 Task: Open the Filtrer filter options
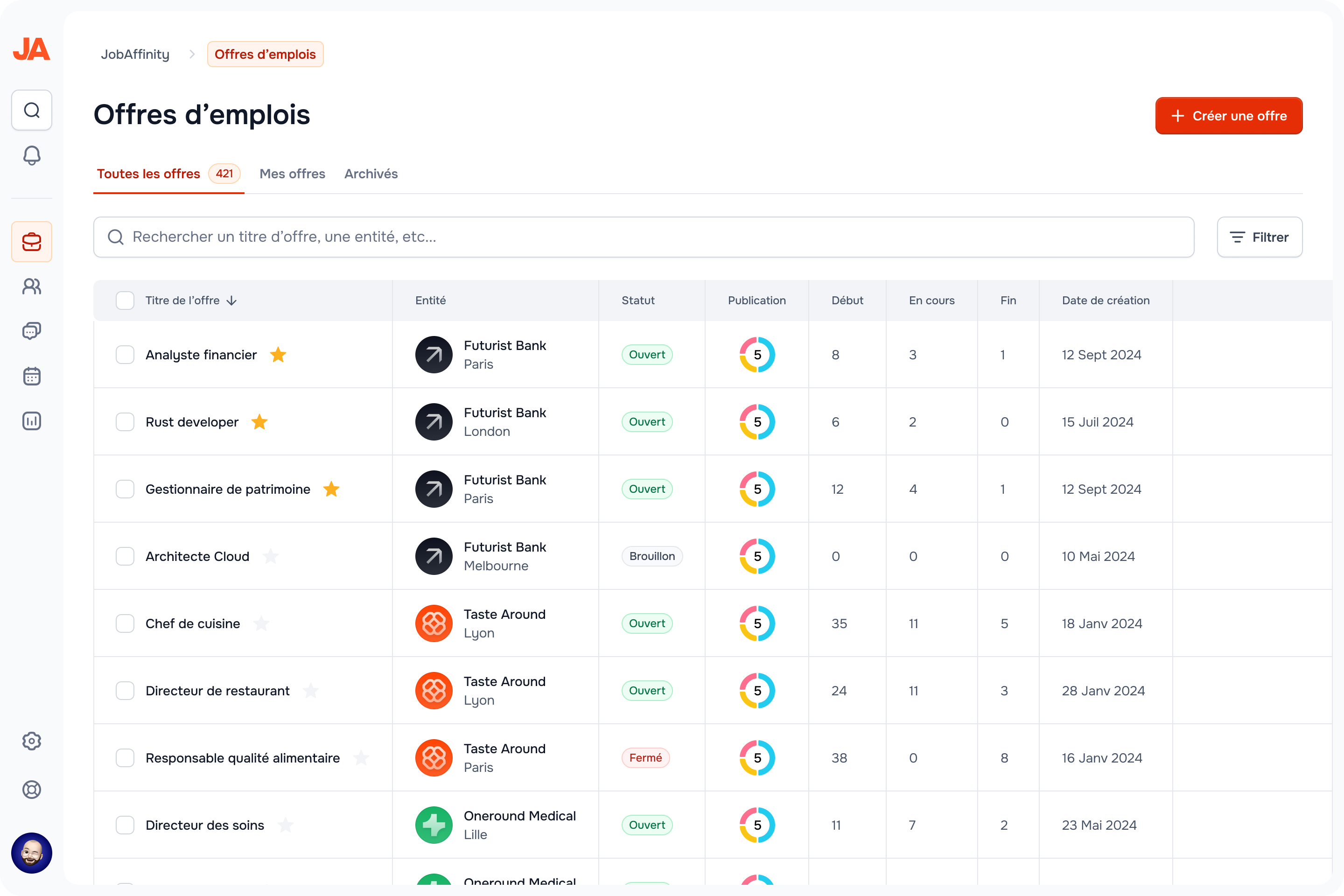click(1259, 237)
